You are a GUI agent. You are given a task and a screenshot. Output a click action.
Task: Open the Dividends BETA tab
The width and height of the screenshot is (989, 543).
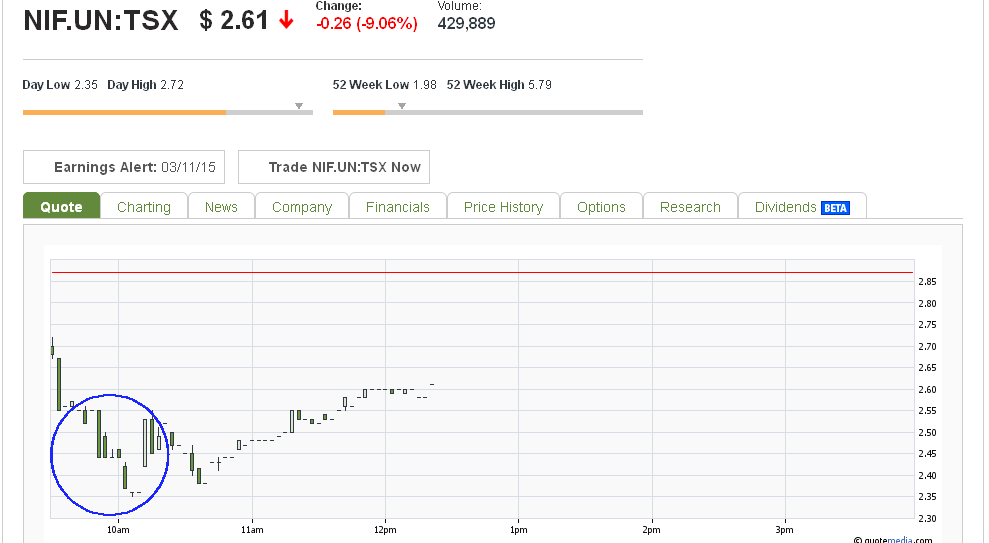pos(802,206)
